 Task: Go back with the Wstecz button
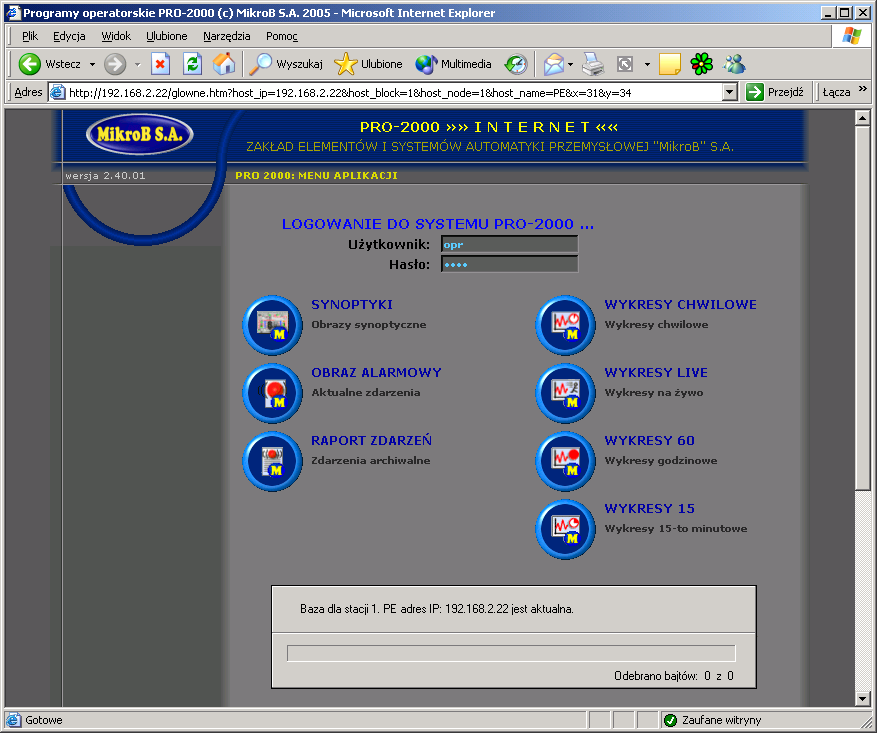50,64
